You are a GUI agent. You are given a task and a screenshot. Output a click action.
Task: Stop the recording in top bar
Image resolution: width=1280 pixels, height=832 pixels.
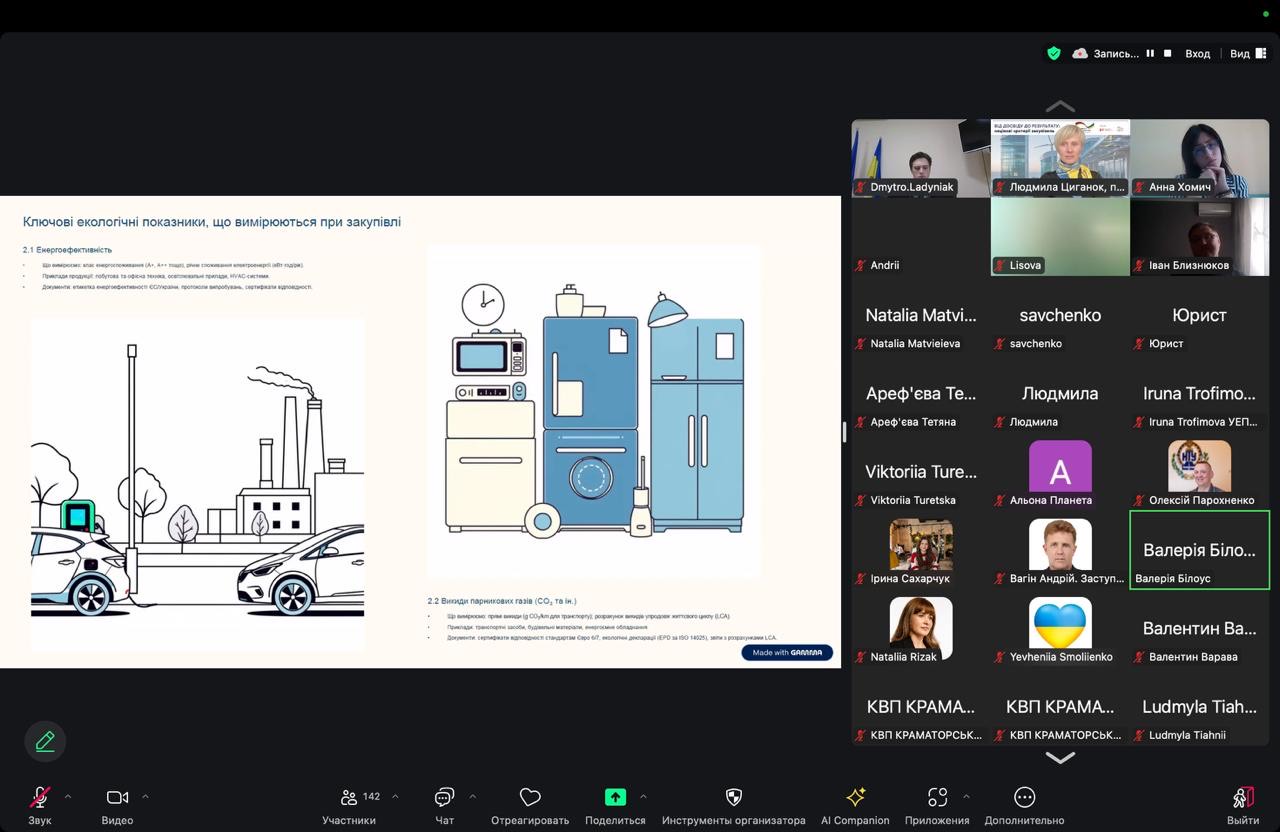click(1167, 54)
